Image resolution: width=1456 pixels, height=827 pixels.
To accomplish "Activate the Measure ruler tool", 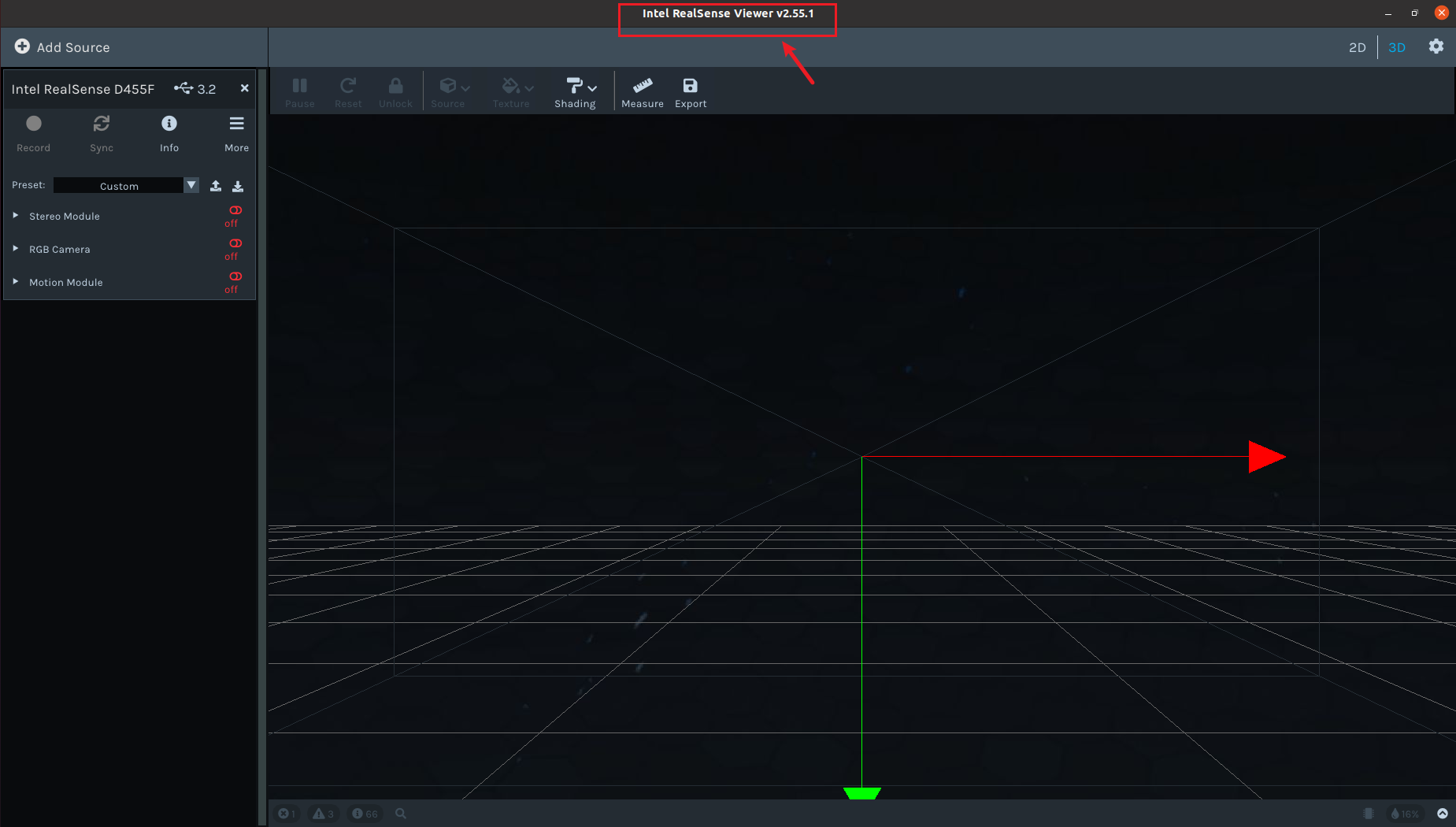I will coord(643,92).
